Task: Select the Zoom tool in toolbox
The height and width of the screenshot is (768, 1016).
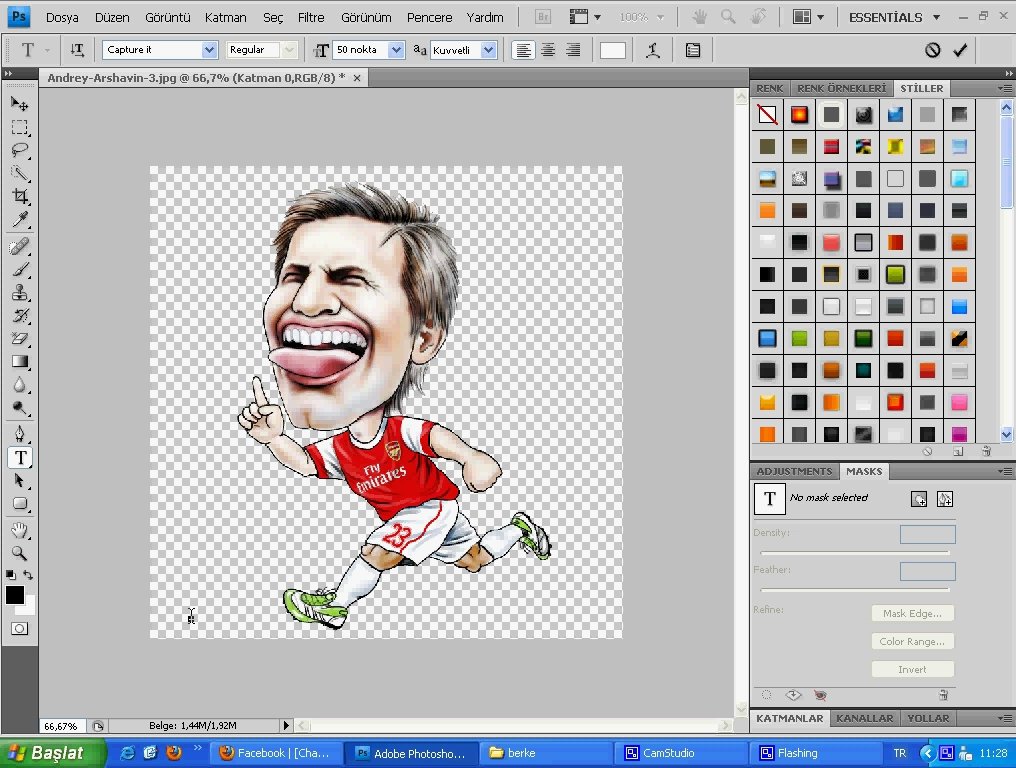Action: (19, 553)
